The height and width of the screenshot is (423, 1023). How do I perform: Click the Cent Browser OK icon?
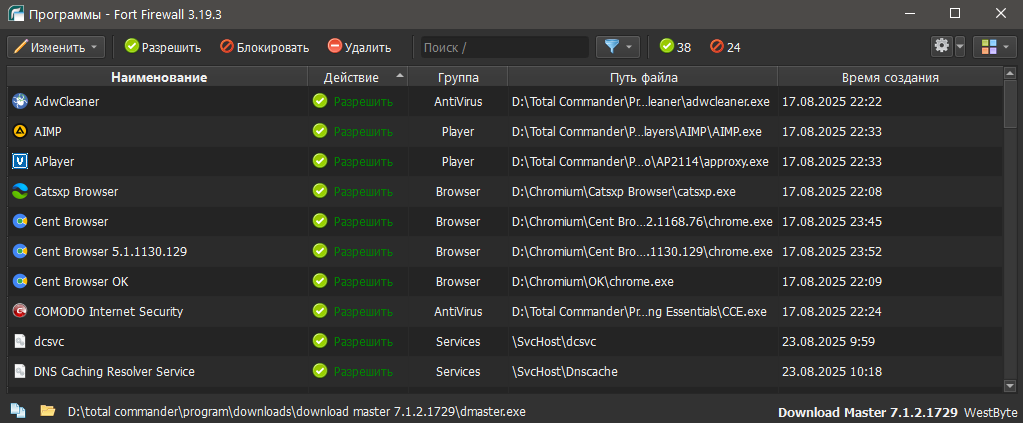click(20, 281)
